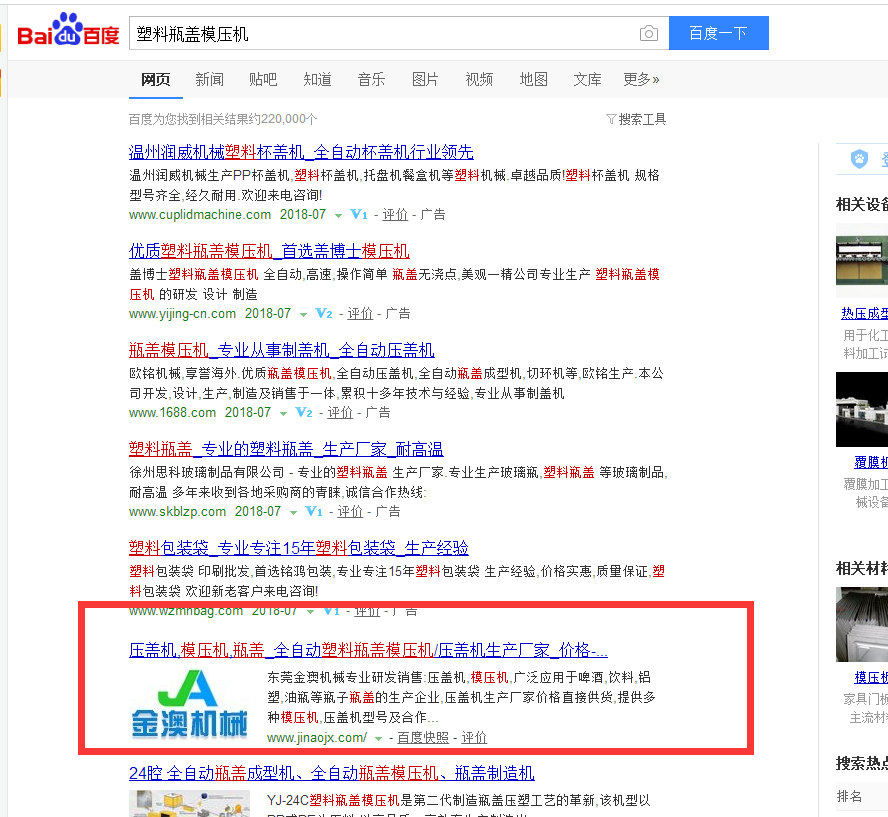This screenshot has width=888, height=817.
Task: Click V2 badge under 1688.com result
Action: point(304,413)
